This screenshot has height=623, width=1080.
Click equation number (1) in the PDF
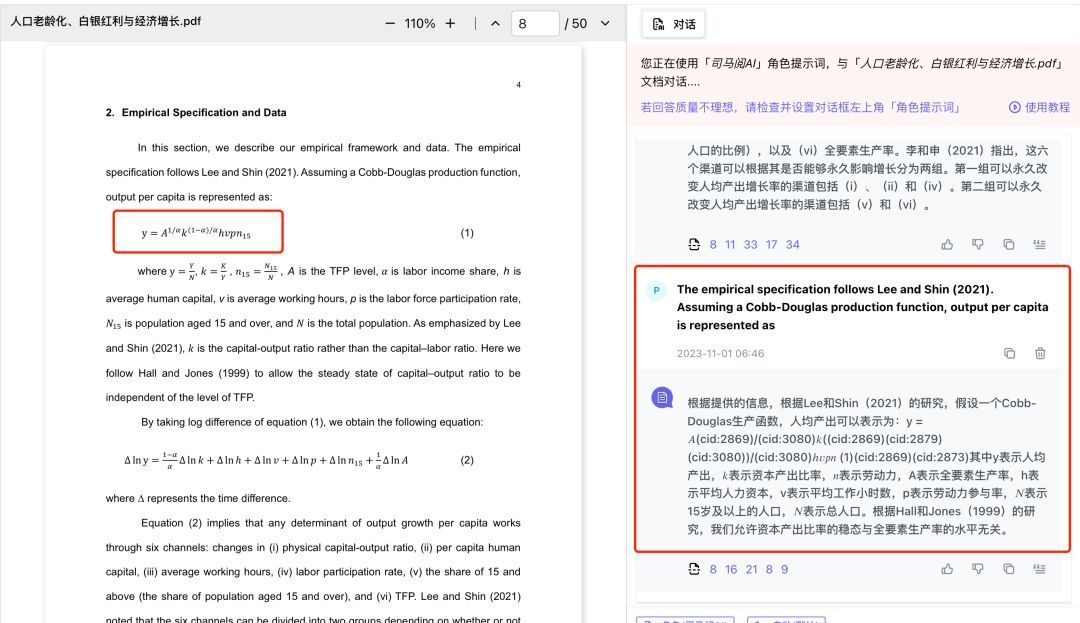click(x=467, y=233)
